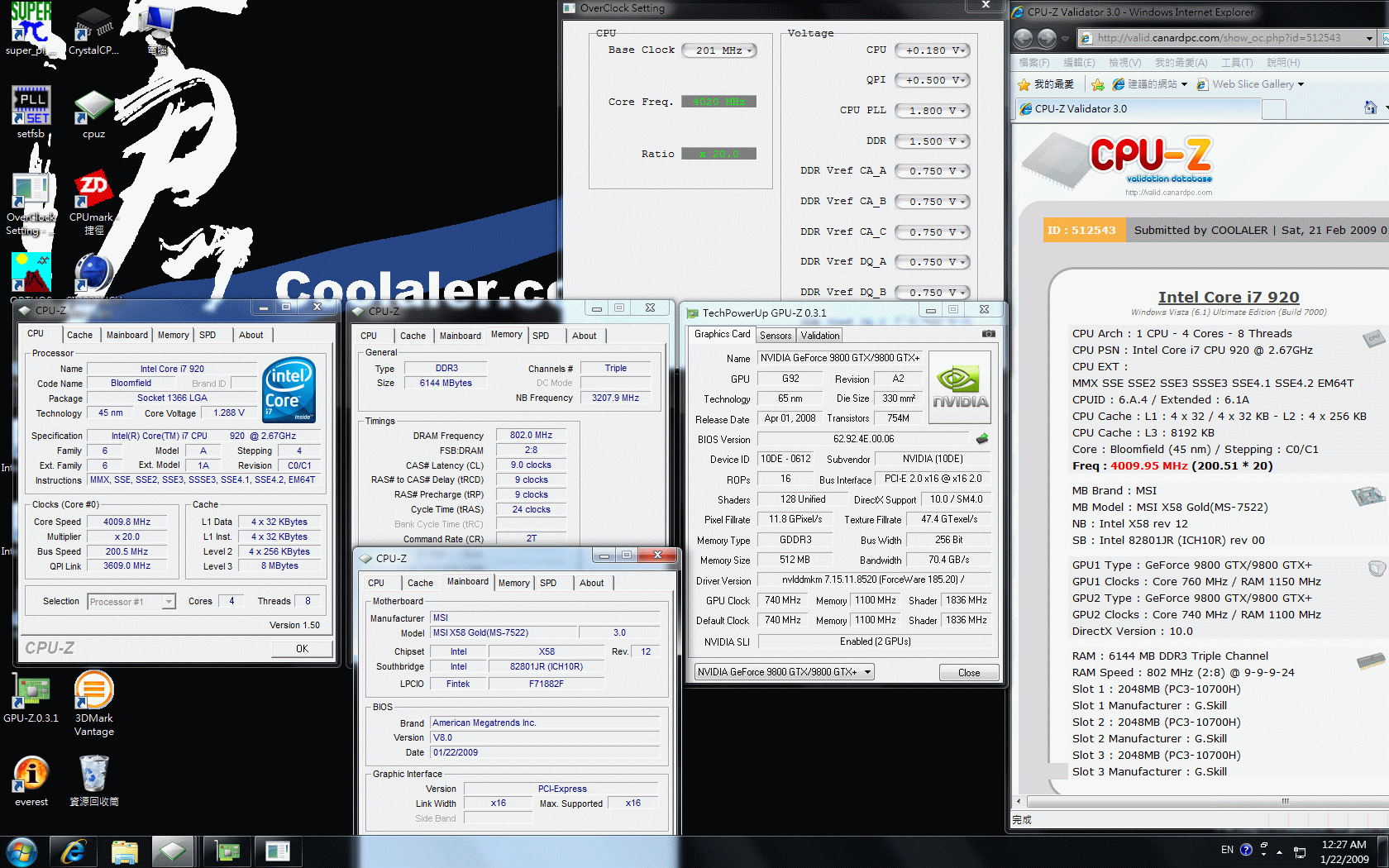Click OK in the left CPU-Z window
The width and height of the screenshot is (1389, 868).
(302, 649)
